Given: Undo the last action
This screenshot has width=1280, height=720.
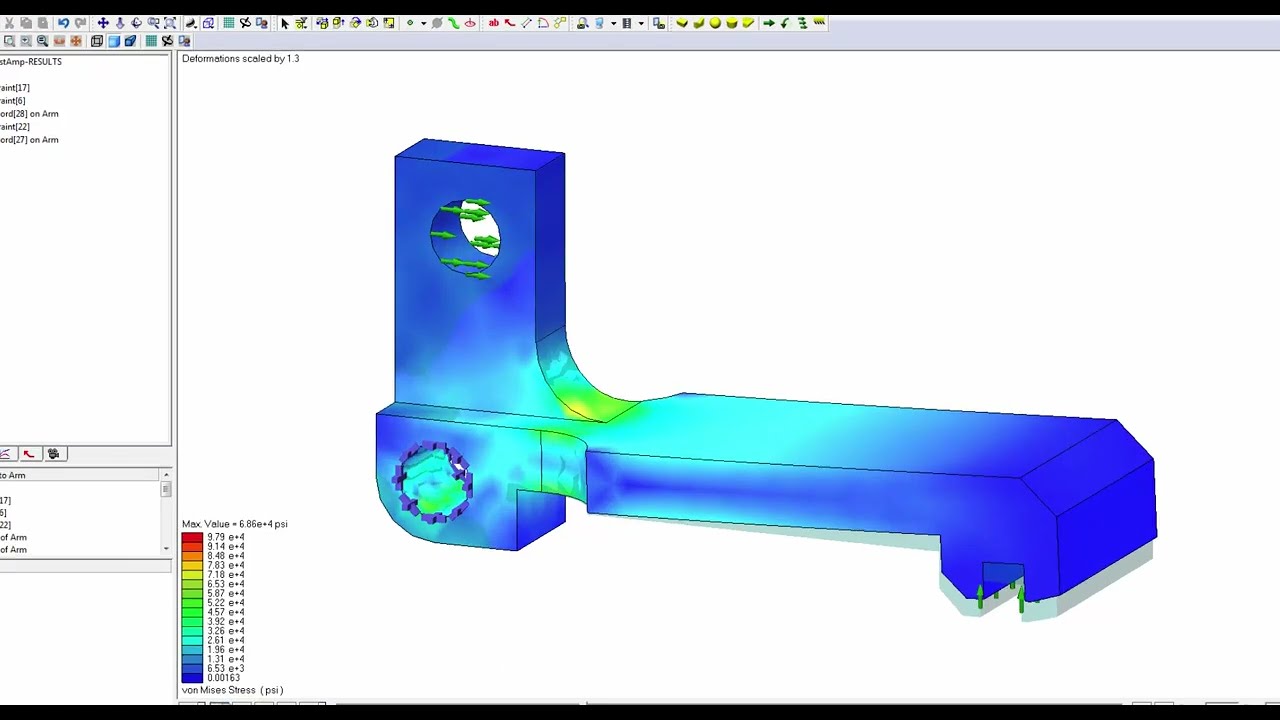Looking at the screenshot, I should pos(63,23).
